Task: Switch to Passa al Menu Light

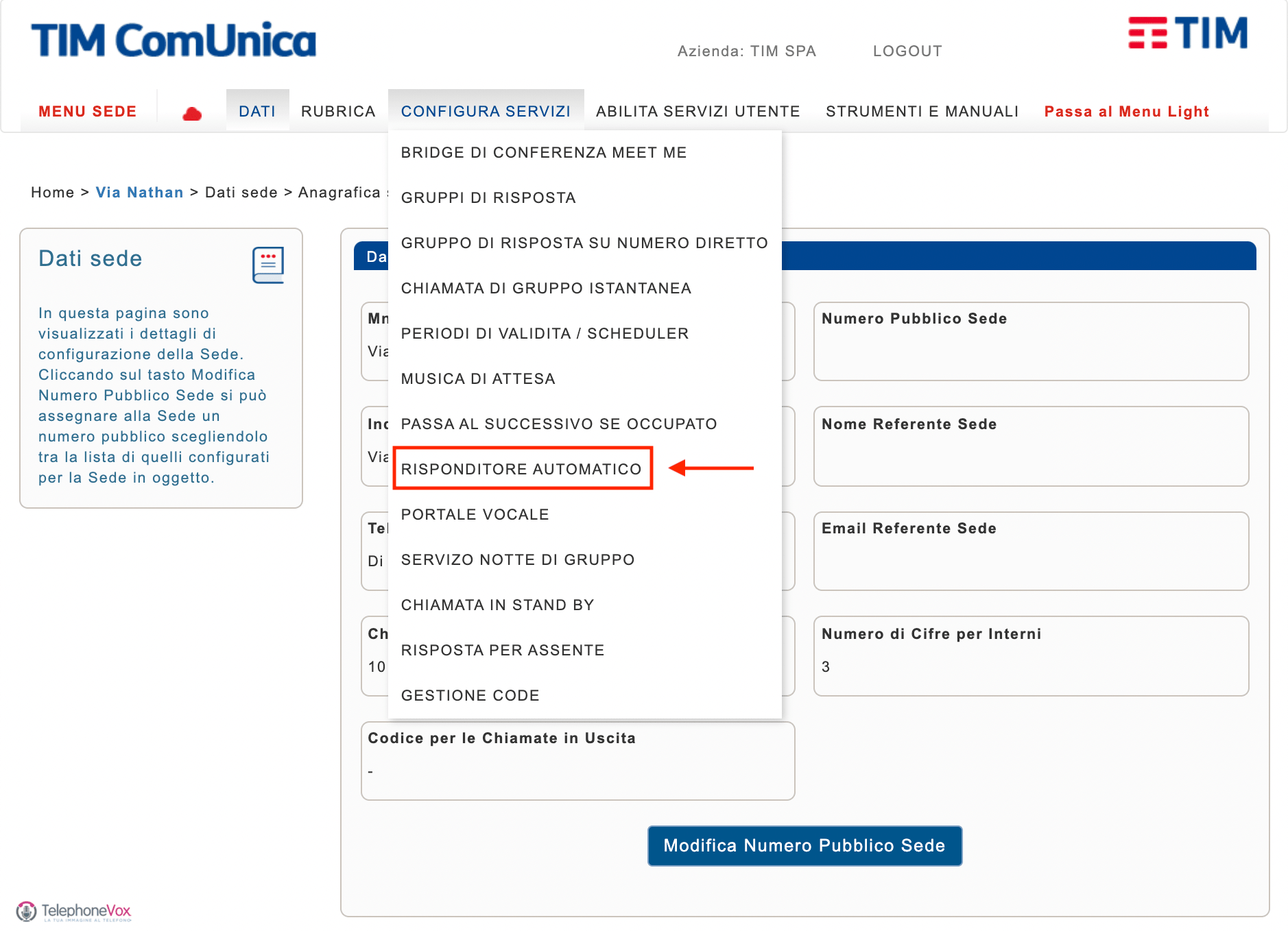Action: tap(1126, 111)
